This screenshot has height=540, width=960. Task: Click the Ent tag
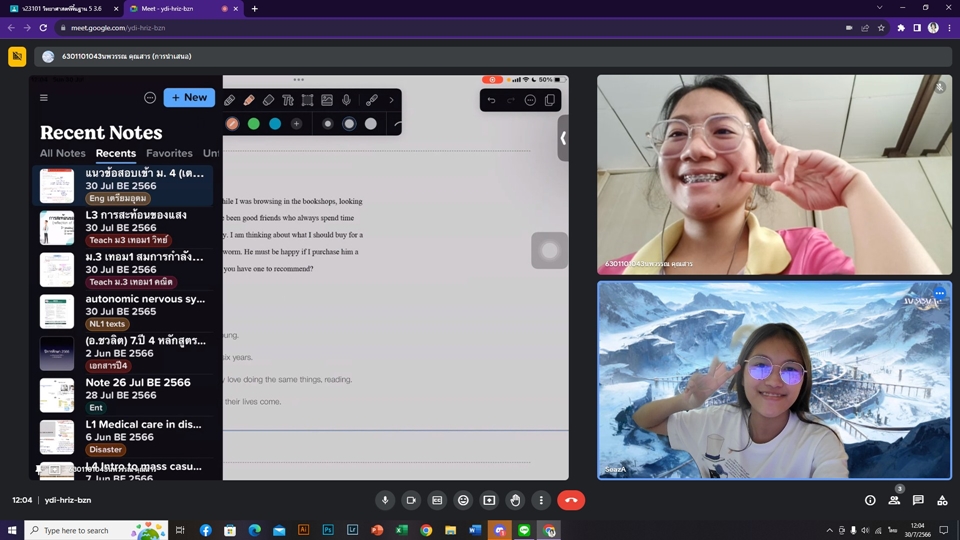96,408
